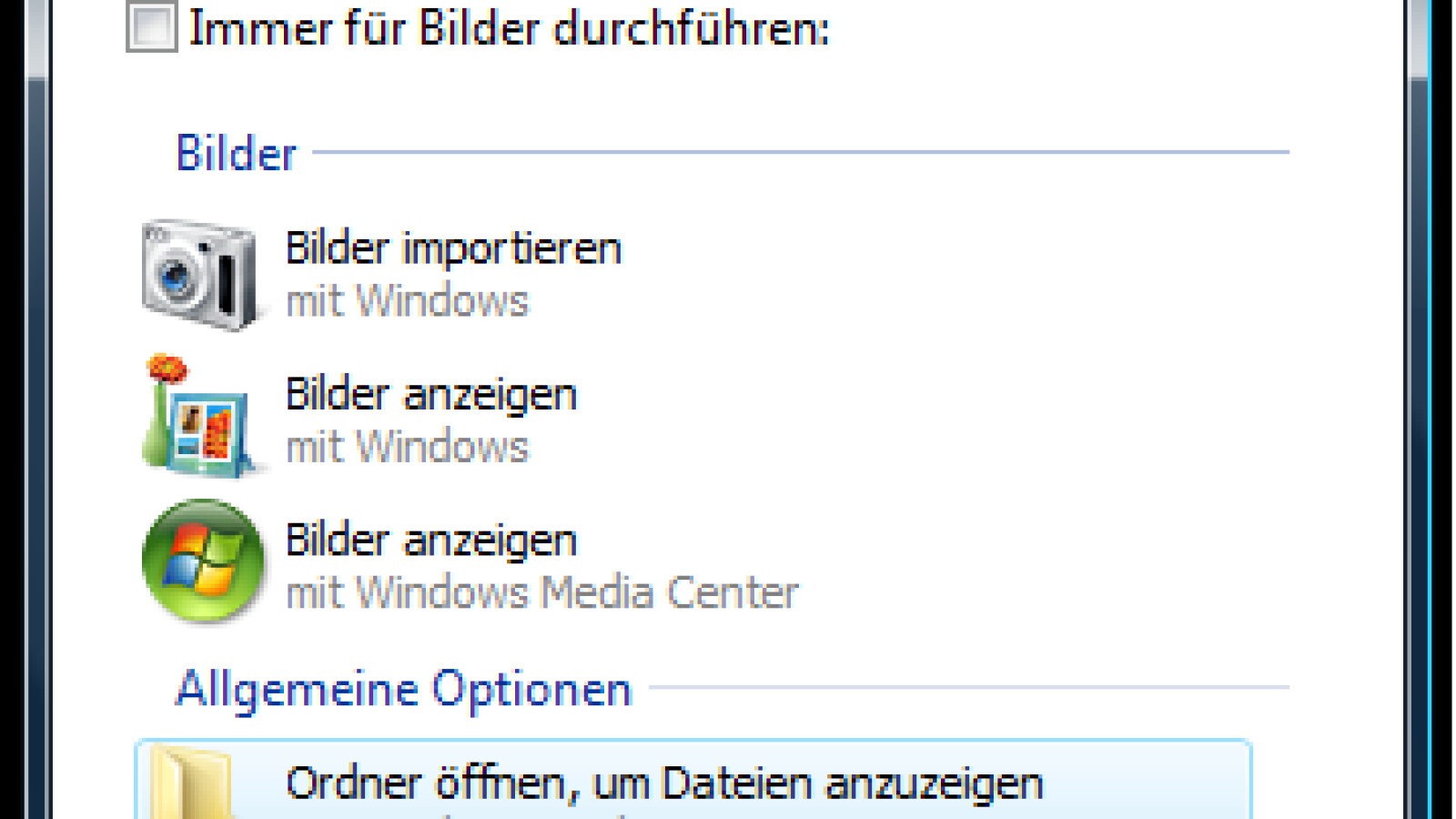Select 'Bilder anzeigen' for Media Center
This screenshot has height=819, width=1456.
click(430, 540)
